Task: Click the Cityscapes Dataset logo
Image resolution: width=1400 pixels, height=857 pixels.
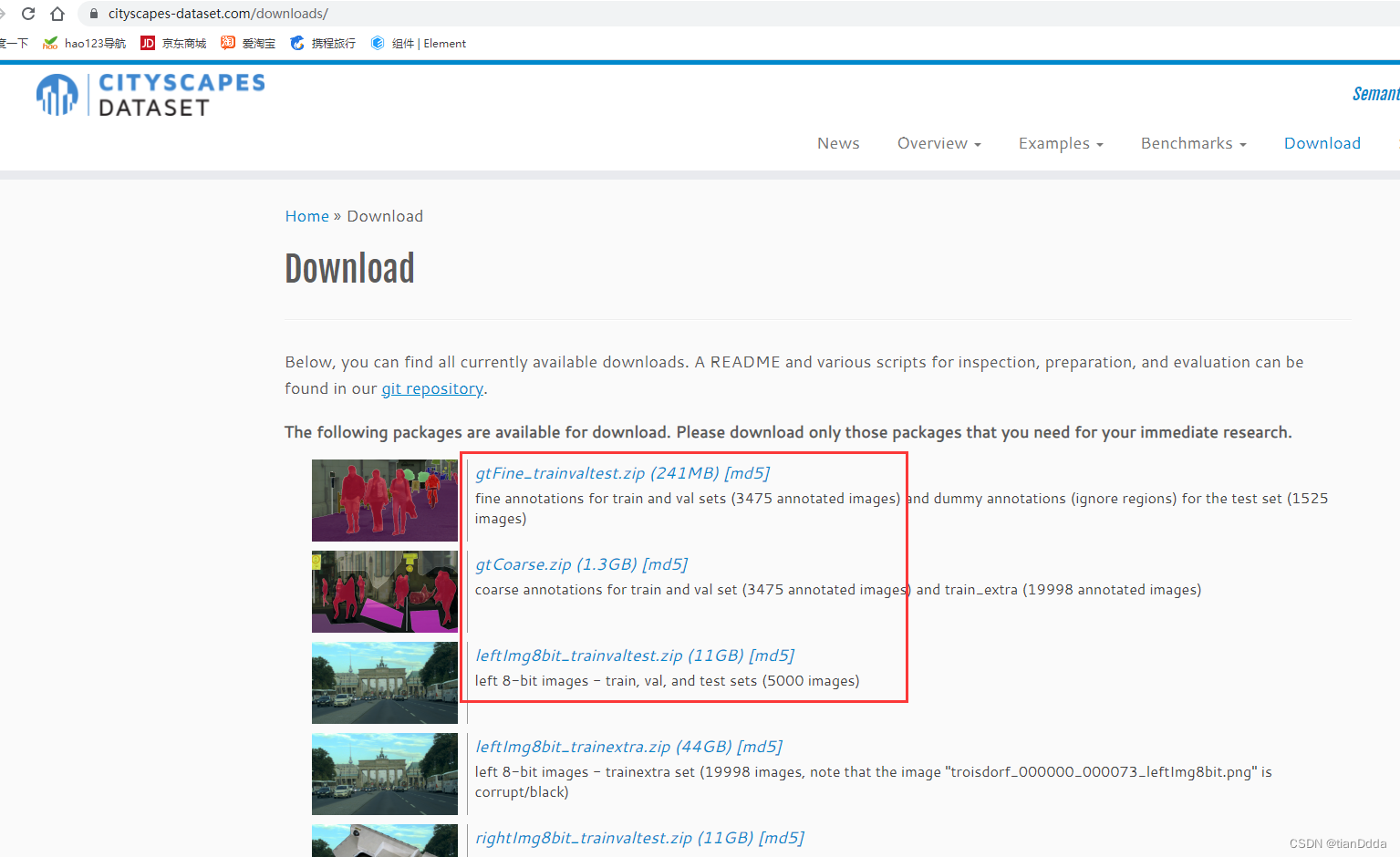Action: (149, 94)
